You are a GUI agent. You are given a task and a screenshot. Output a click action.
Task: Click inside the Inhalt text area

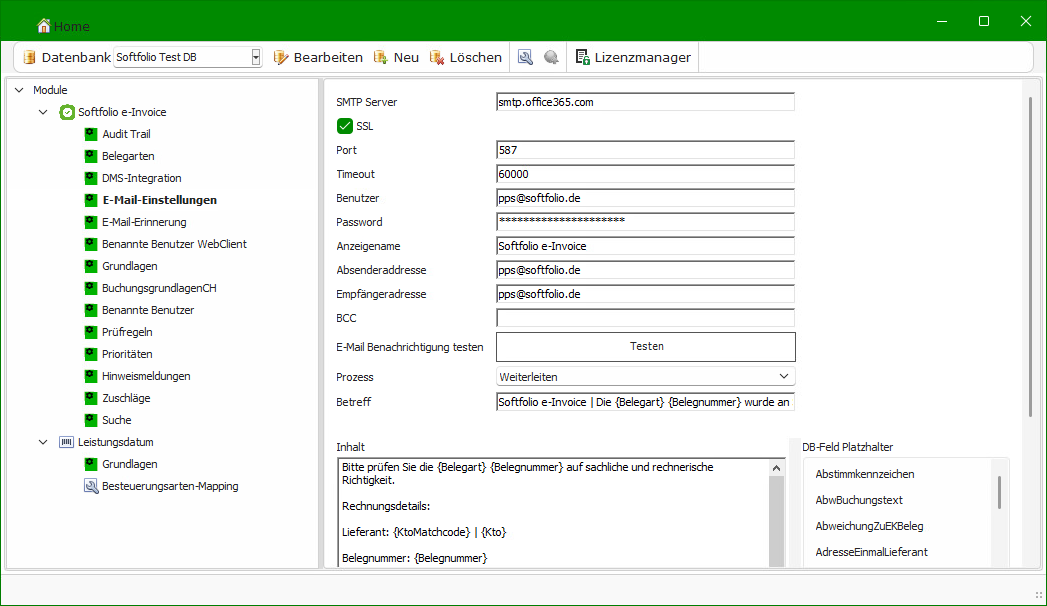pos(554,513)
